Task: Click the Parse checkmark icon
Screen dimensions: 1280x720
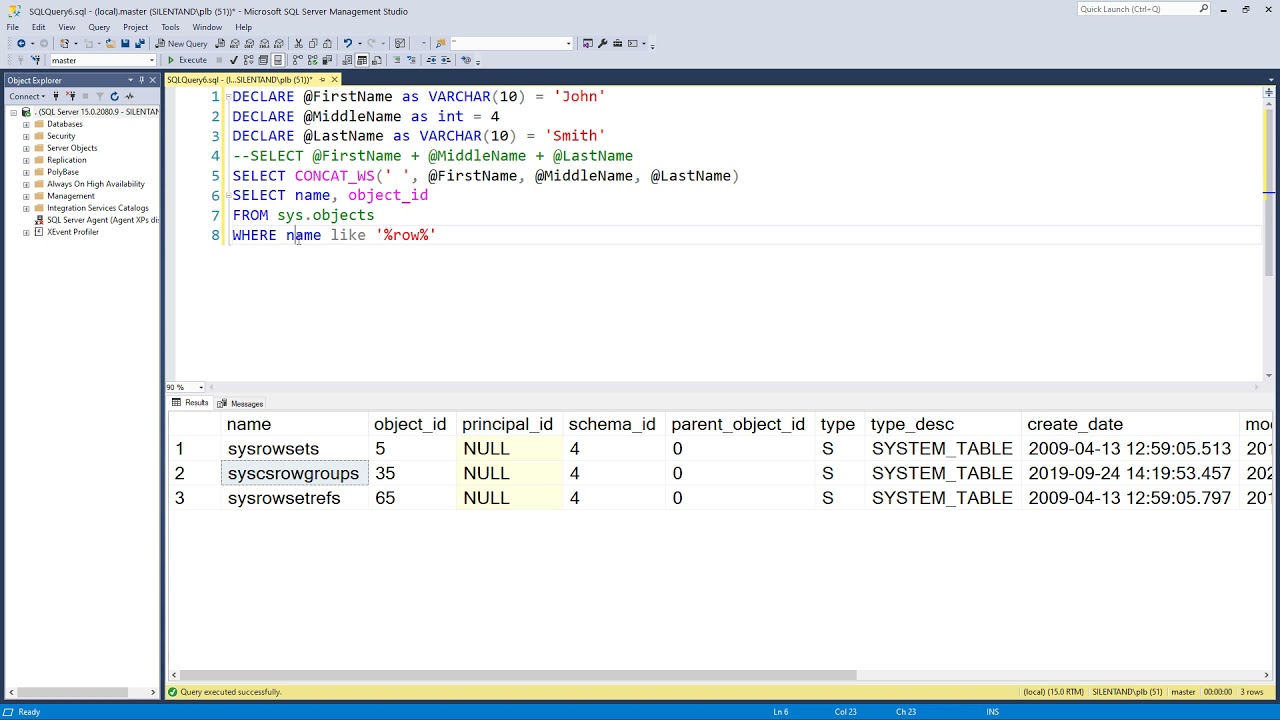Action: coord(233,60)
